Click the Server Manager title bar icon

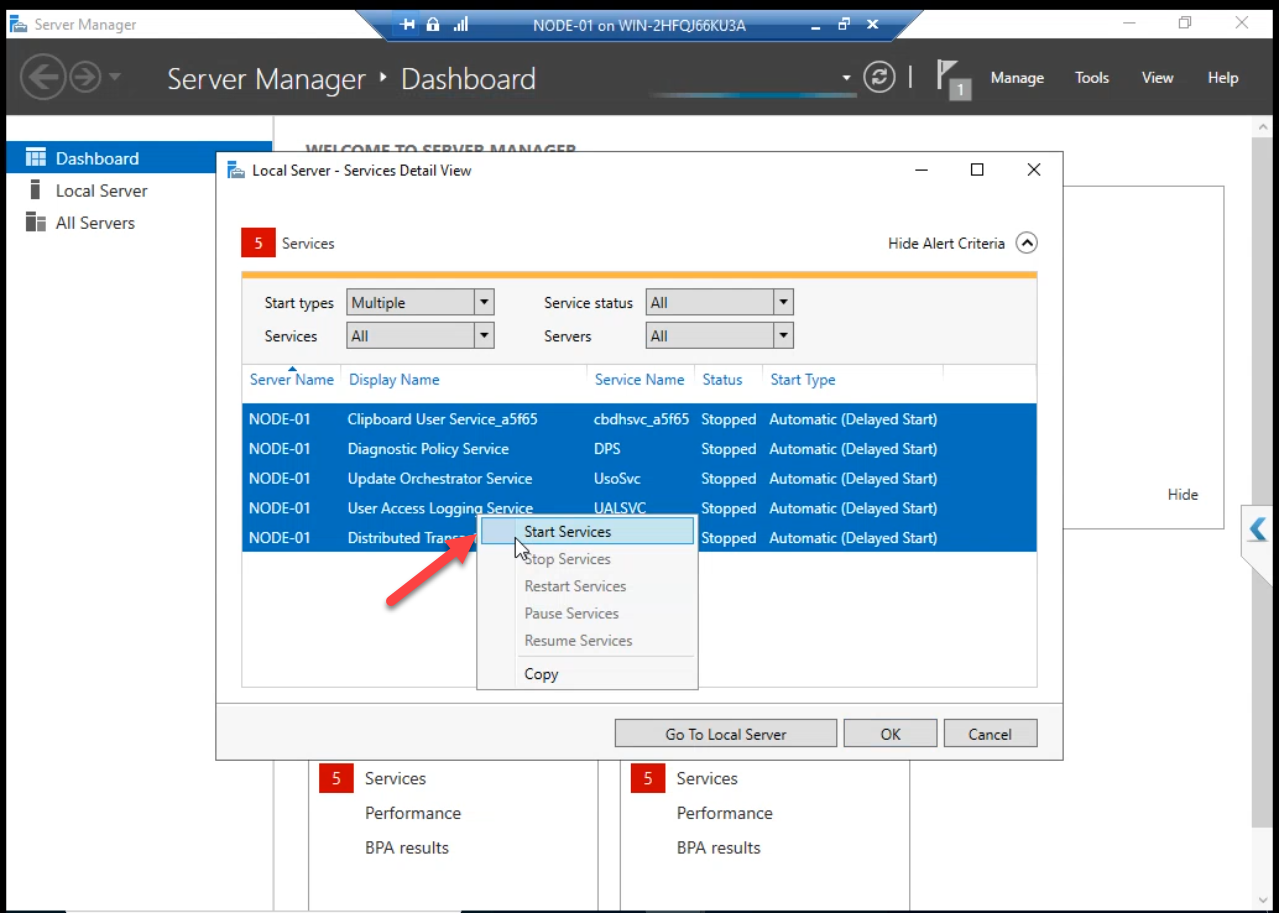17,24
